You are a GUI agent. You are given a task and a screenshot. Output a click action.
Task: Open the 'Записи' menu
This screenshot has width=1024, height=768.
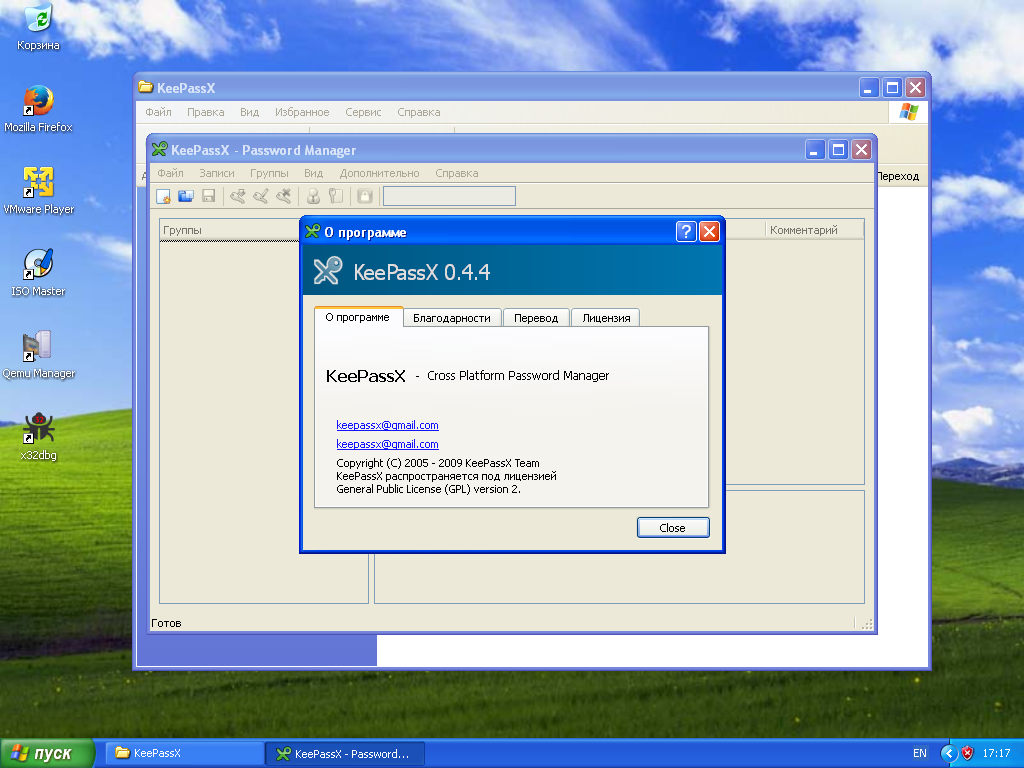217,173
